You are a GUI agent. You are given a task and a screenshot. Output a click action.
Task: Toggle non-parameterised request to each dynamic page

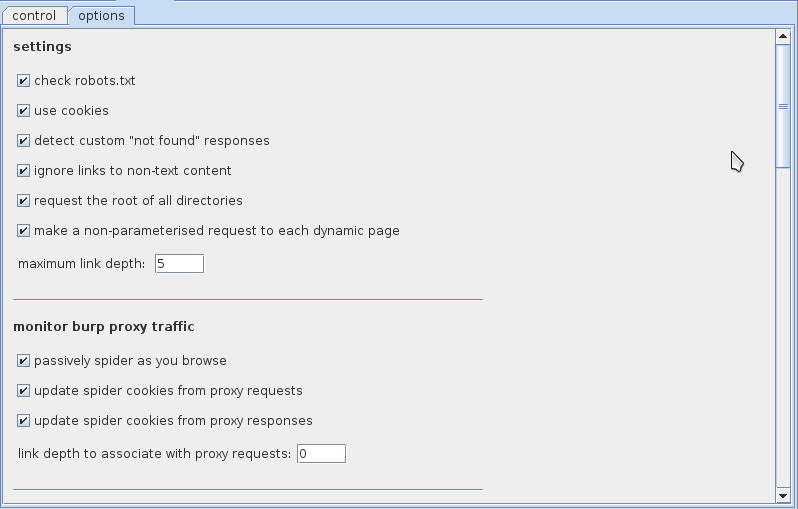[23, 231]
